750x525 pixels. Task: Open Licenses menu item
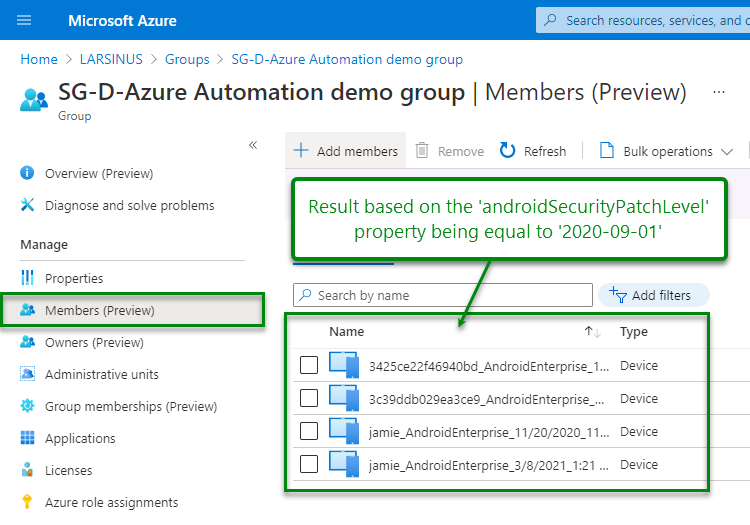coord(68,470)
